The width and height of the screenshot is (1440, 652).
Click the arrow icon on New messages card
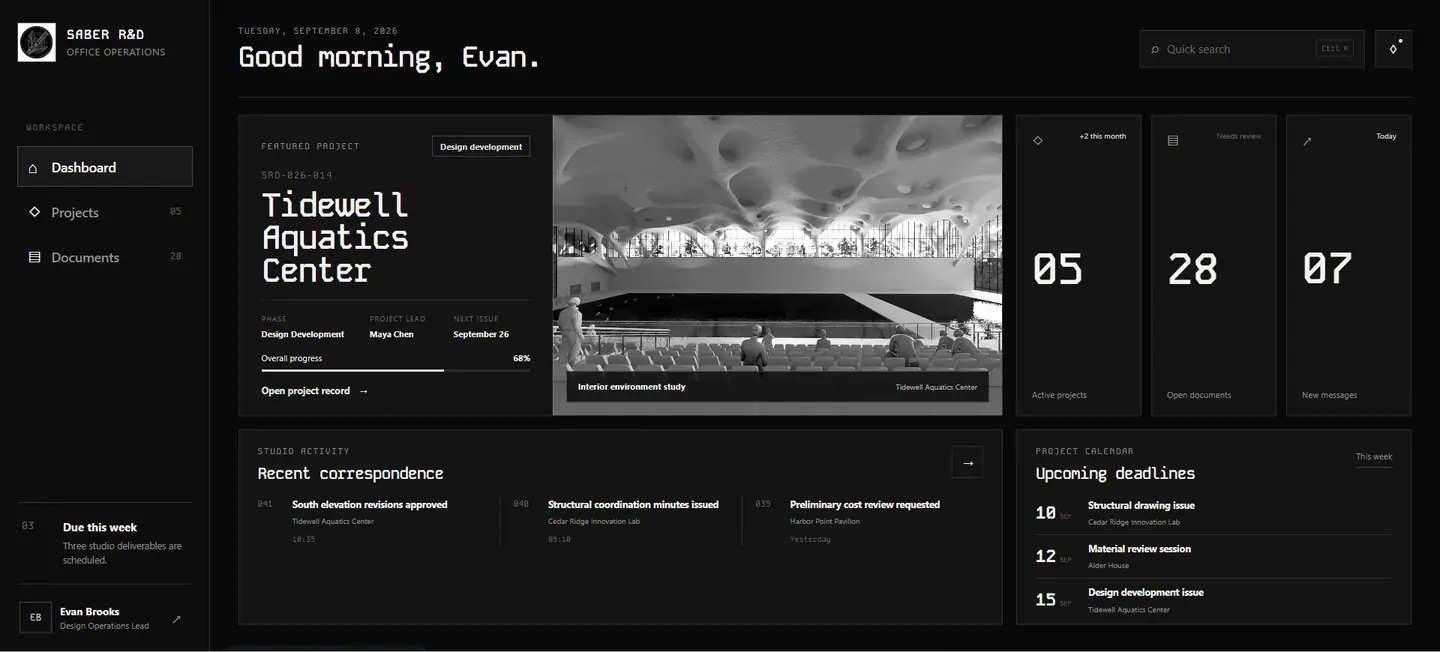click(x=1307, y=141)
